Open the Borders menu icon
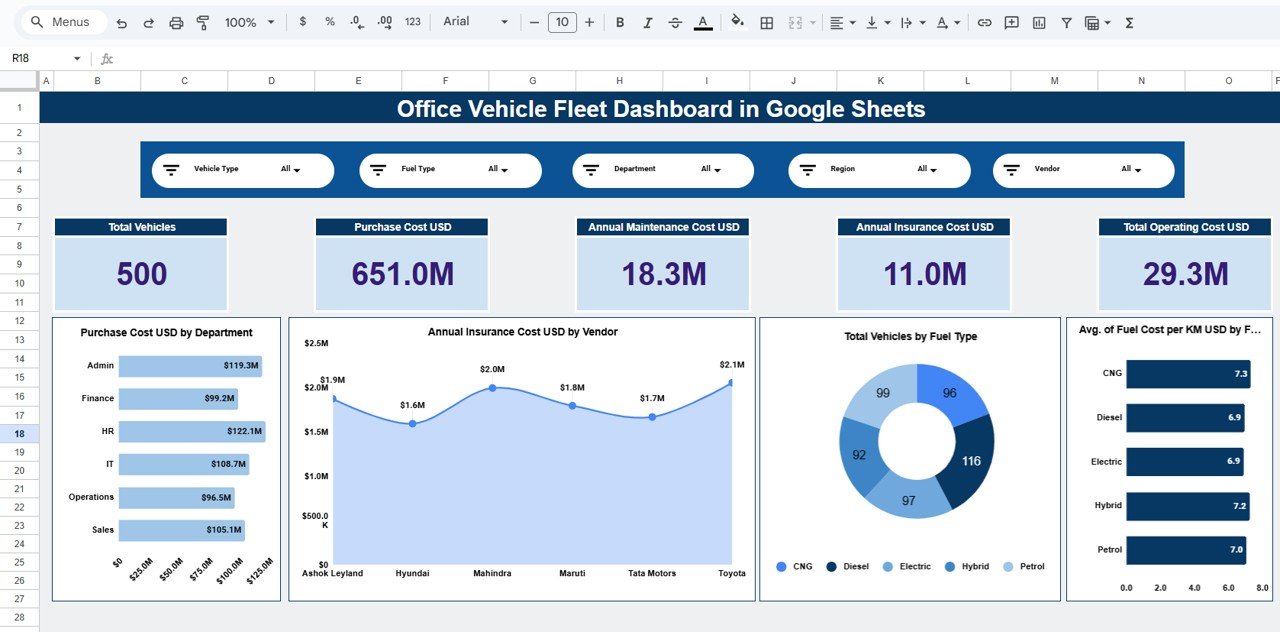Viewport: 1280px width, 632px height. [766, 21]
